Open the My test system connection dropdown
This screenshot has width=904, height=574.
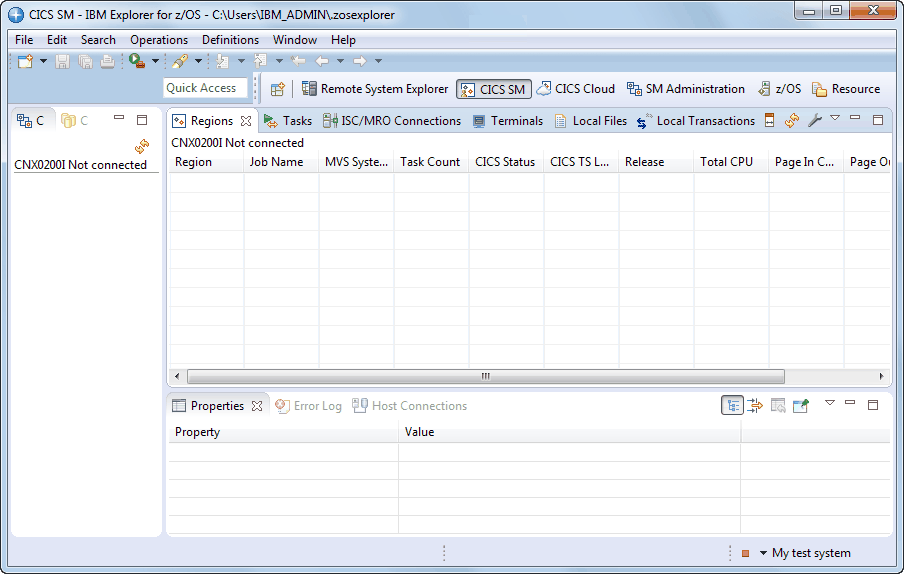pyautogui.click(x=763, y=553)
